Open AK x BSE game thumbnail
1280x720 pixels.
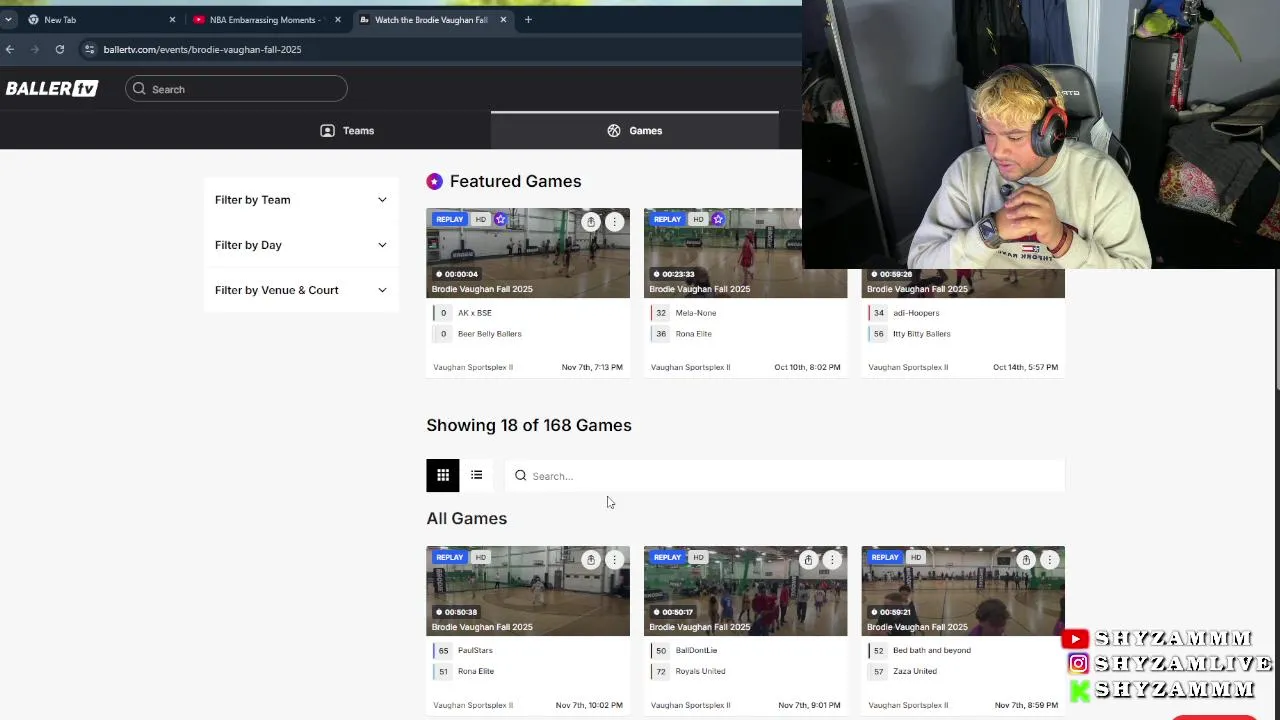click(x=528, y=253)
